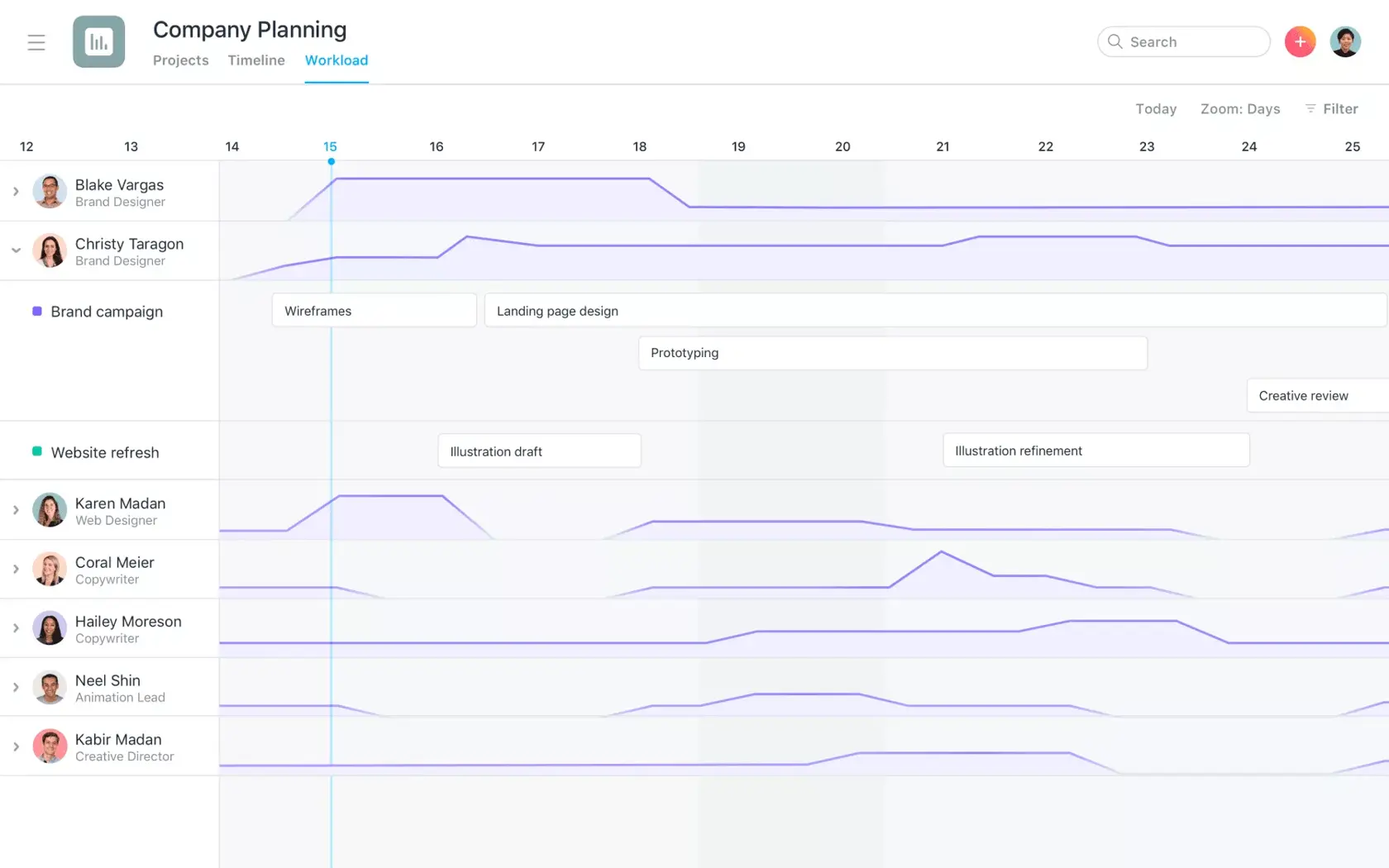The width and height of the screenshot is (1389, 868).
Task: Click the Today button
Action: [1155, 108]
